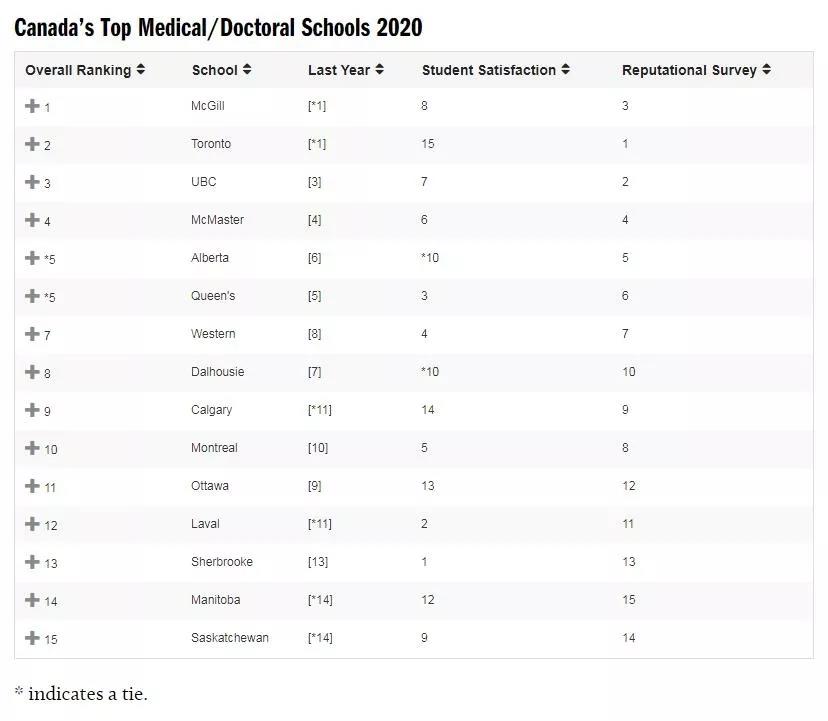Viewport: 828px width, 721px height.
Task: Expand the McGill row plus icon
Action: tap(32, 106)
